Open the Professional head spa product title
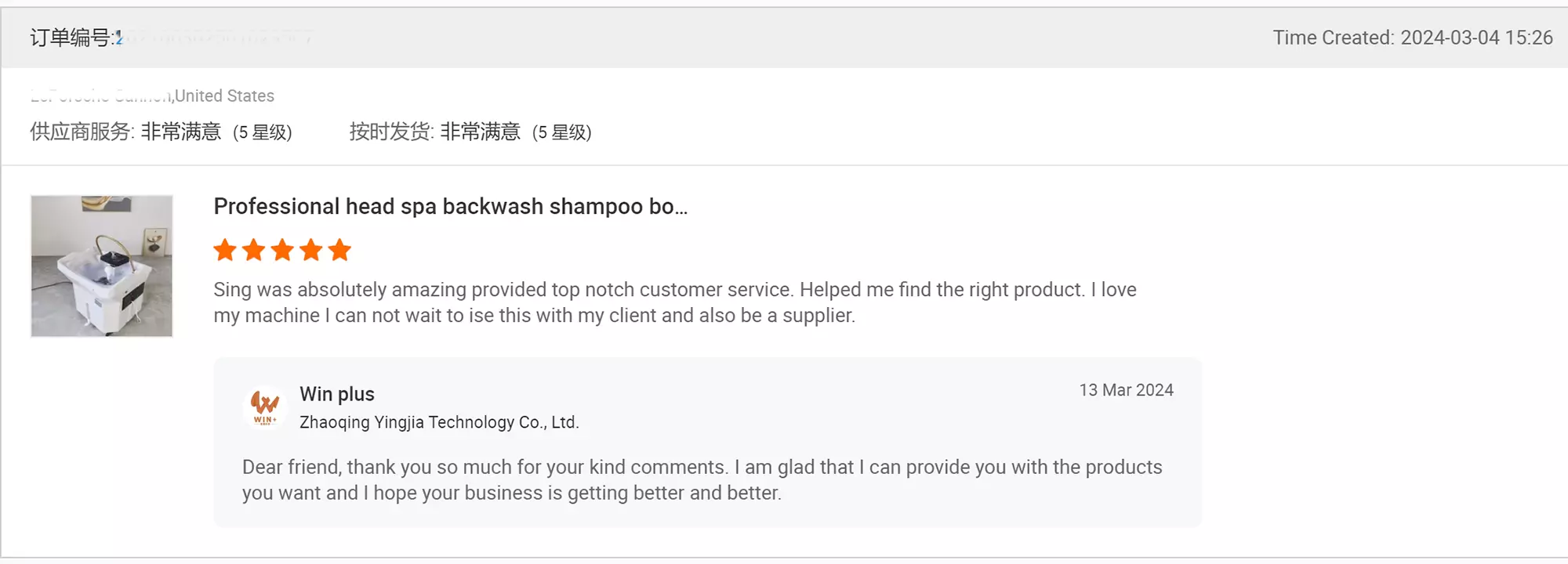The image size is (1568, 564). 450,207
